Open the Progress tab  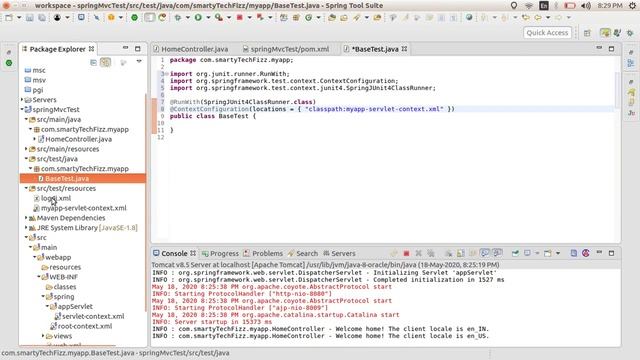tap(220, 253)
